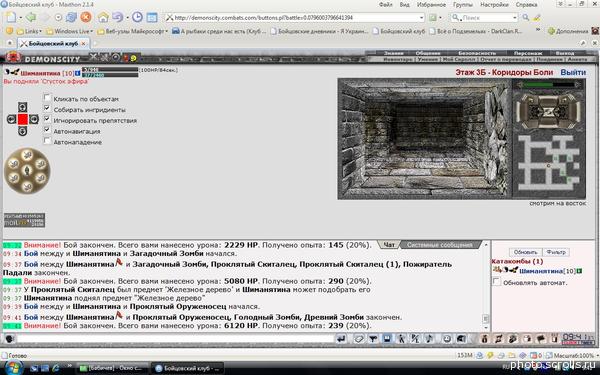Click the HP health bar of Шиманятина

point(110,70)
